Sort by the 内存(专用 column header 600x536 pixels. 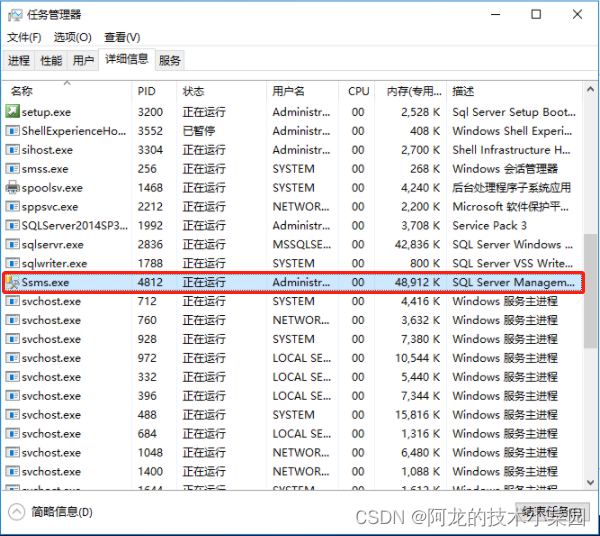pyautogui.click(x=410, y=91)
